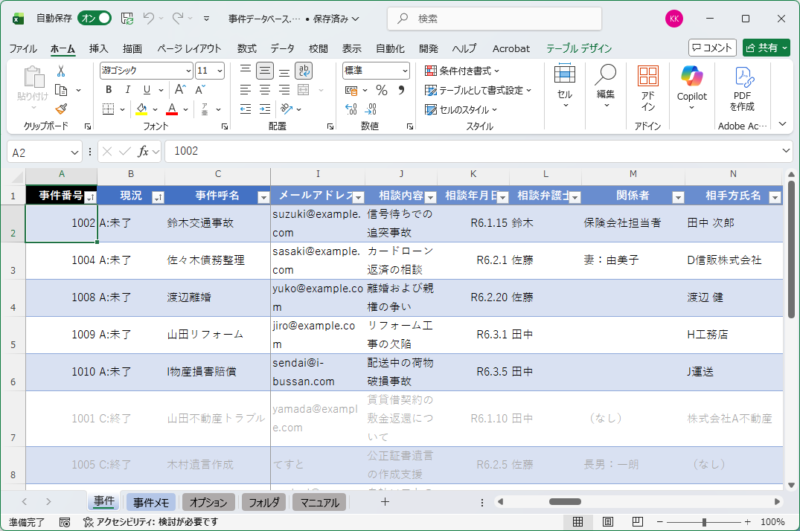Toggle the AutoSave (自動保存) switch
The width and height of the screenshot is (800, 531).
coord(95,18)
